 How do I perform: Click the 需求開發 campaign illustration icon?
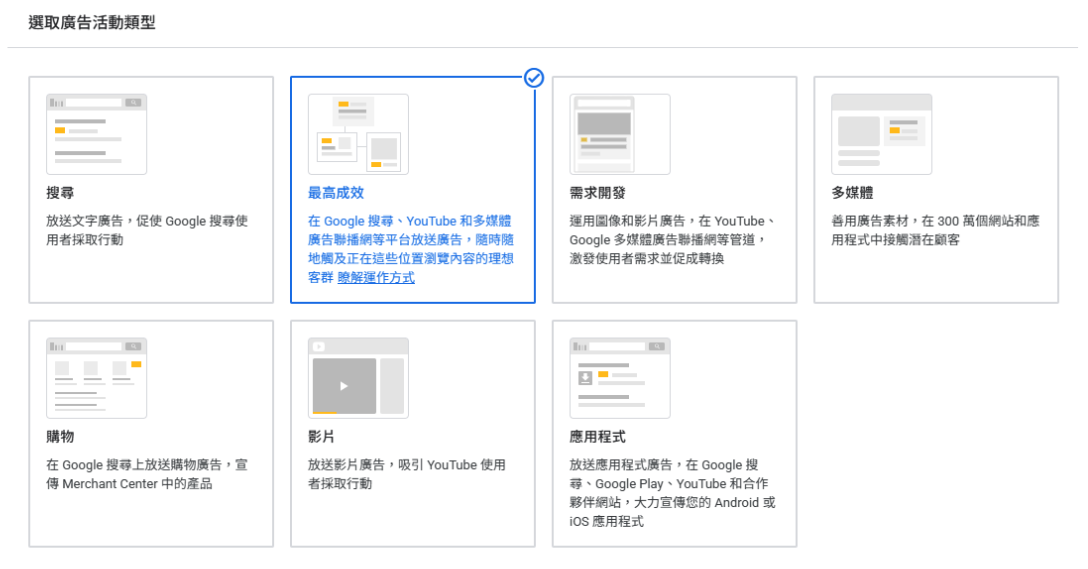click(620, 134)
